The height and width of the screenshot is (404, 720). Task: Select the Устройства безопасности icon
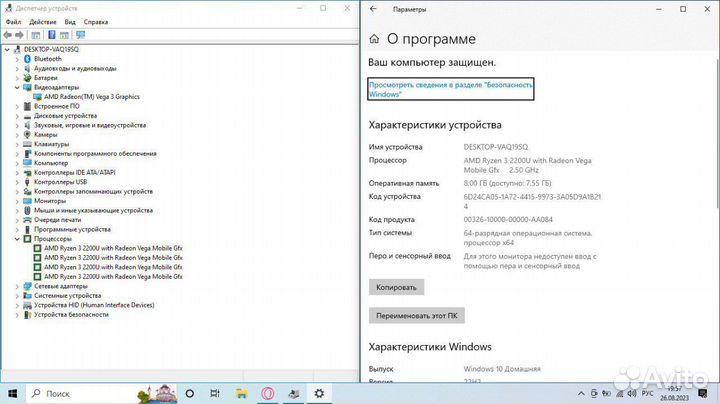point(27,314)
